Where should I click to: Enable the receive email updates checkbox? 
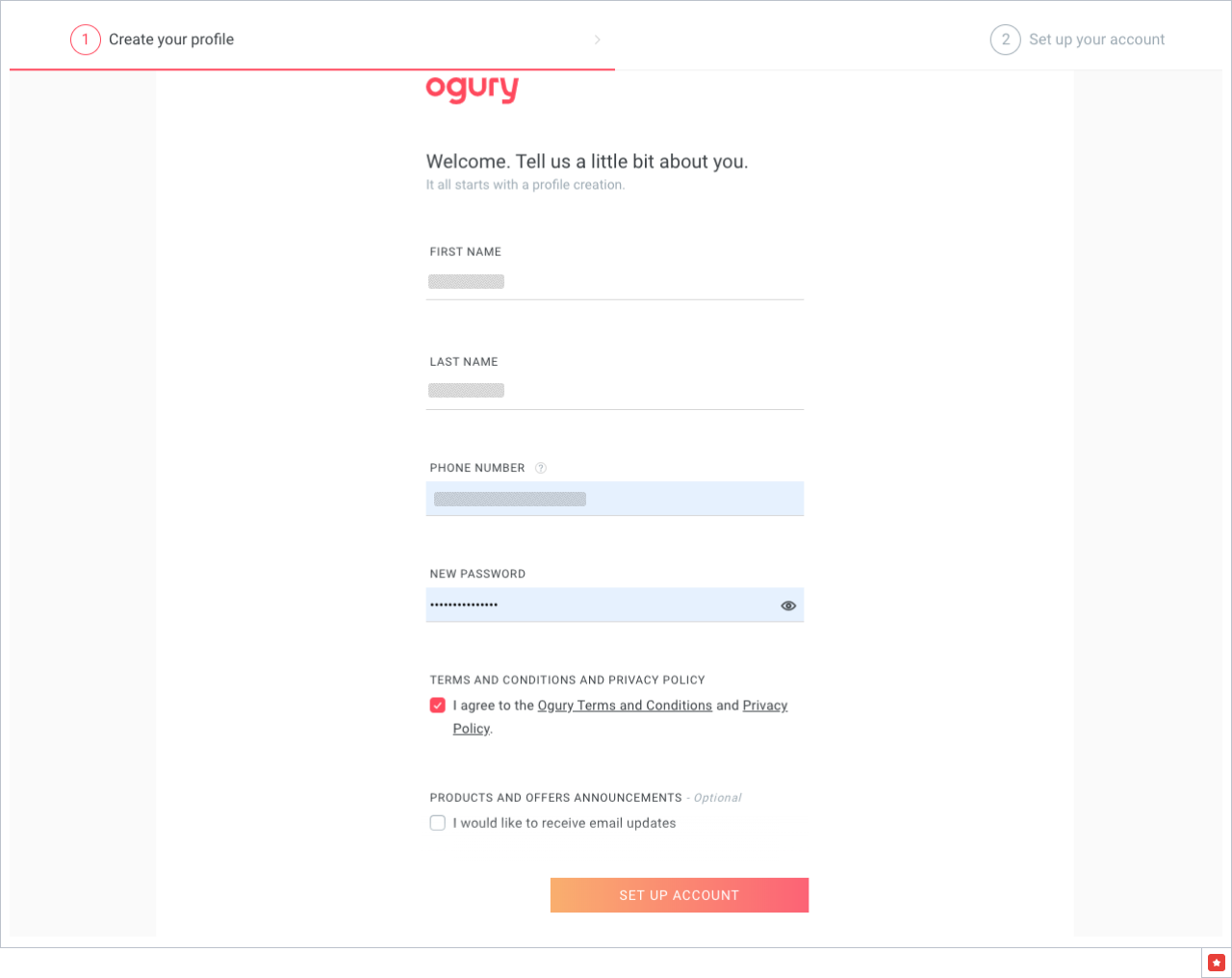438,823
